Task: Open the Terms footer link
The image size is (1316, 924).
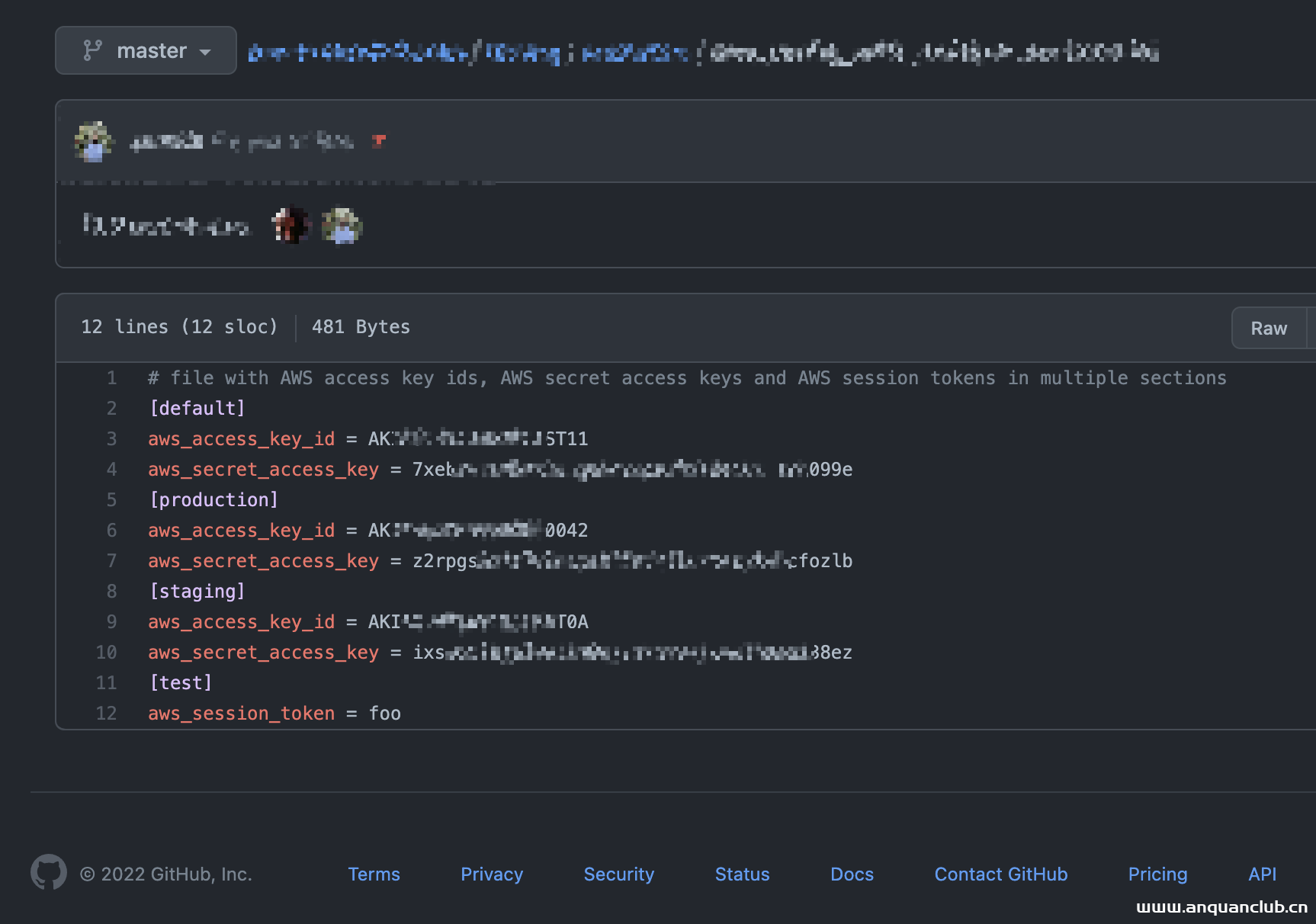Action: point(374,874)
